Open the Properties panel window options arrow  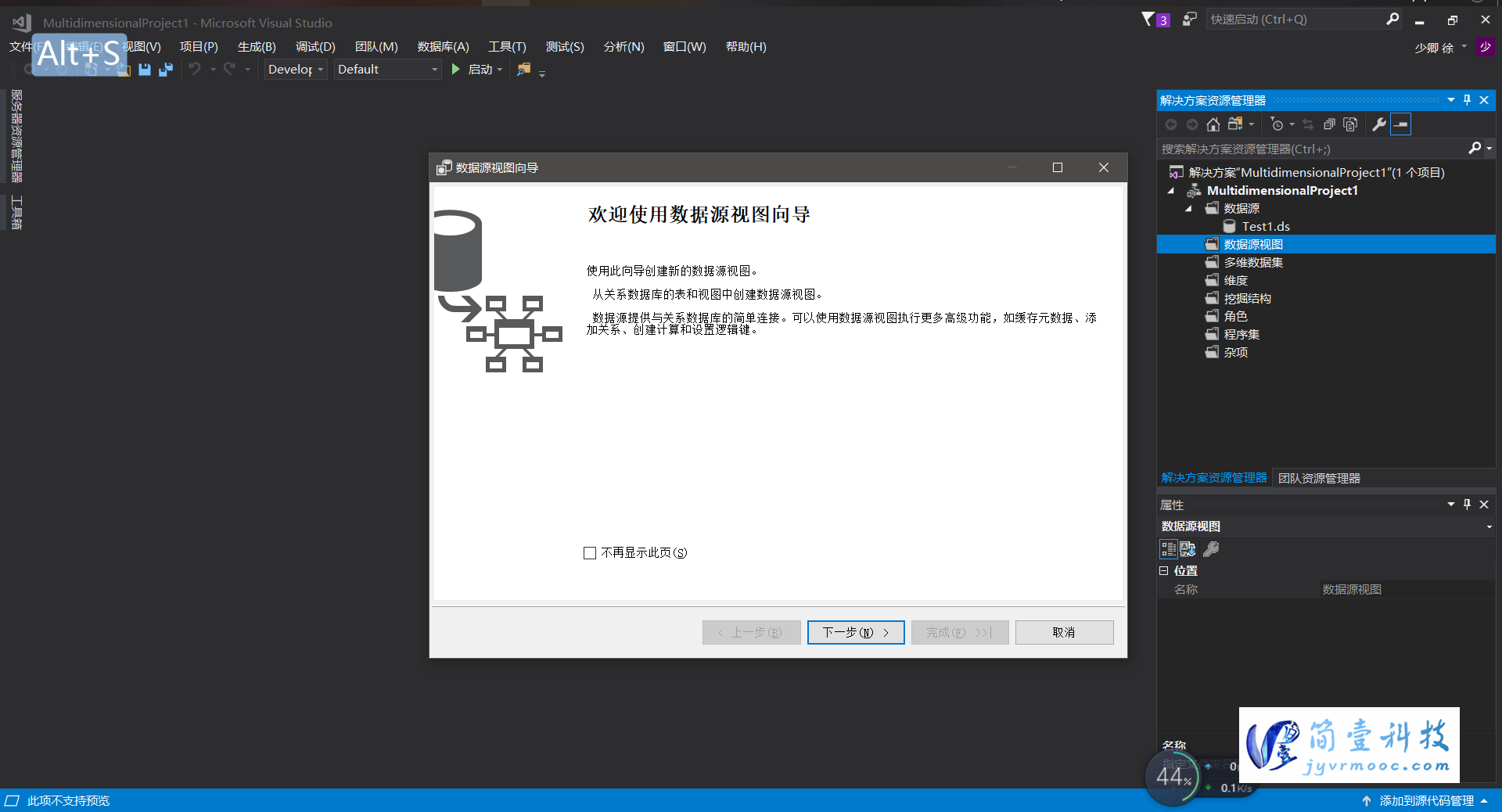click(1451, 505)
